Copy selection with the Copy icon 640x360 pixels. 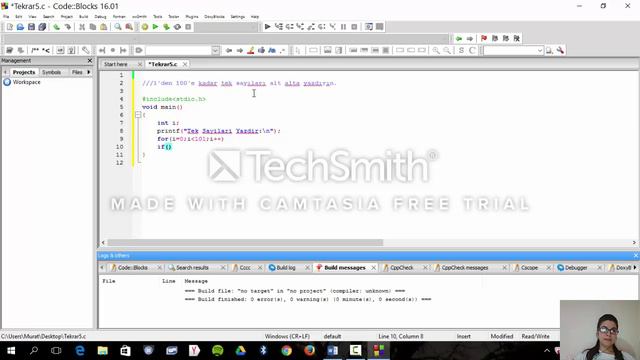pyautogui.click(x=93, y=27)
